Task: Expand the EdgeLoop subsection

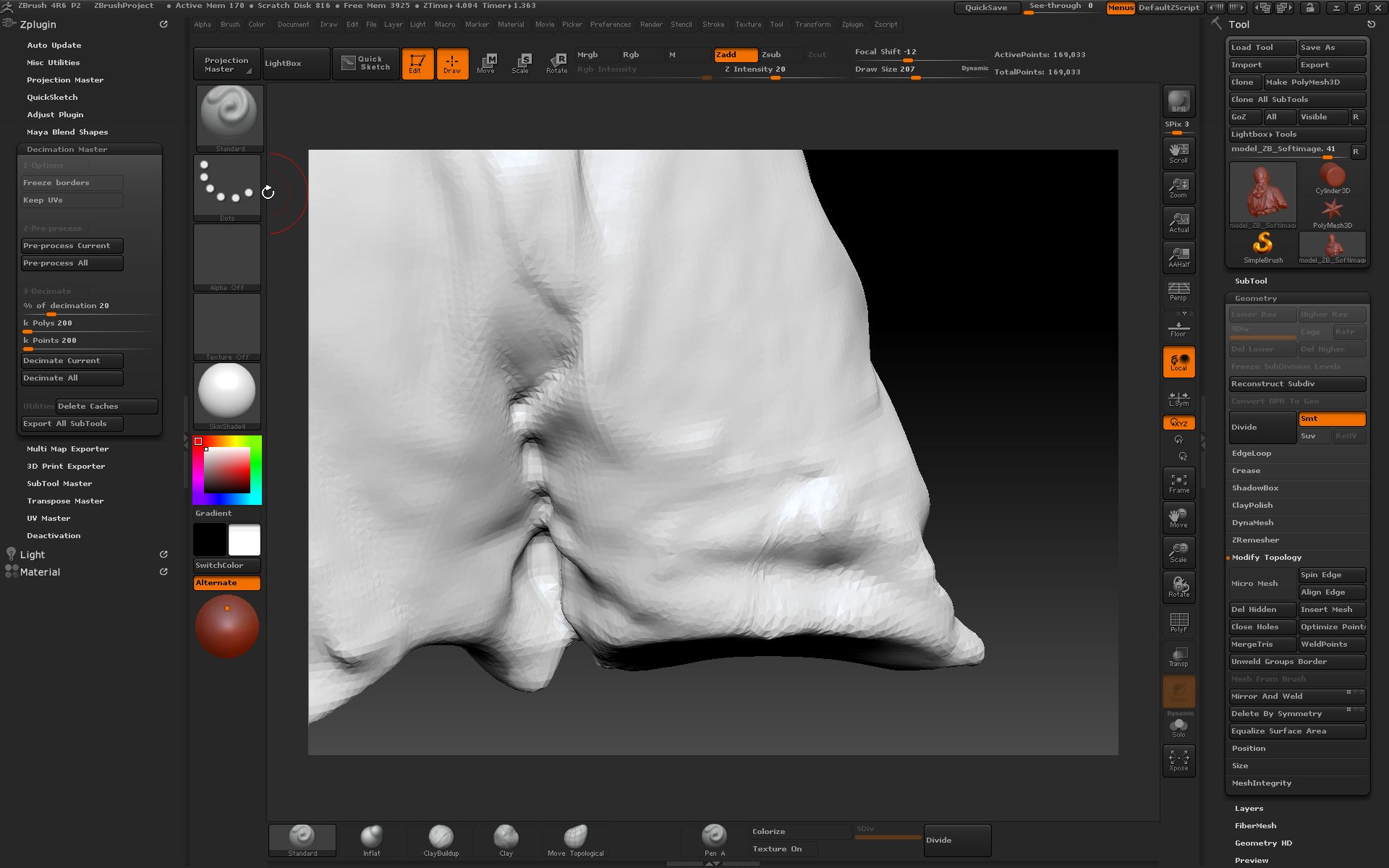Action: (x=1252, y=454)
